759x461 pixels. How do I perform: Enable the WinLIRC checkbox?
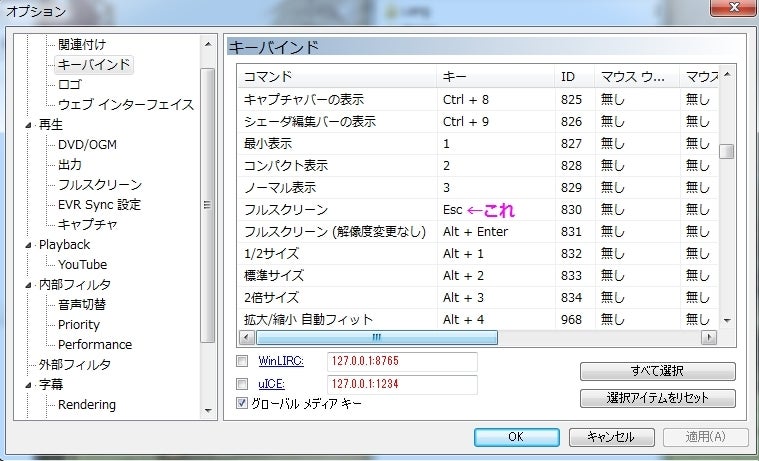[242, 361]
